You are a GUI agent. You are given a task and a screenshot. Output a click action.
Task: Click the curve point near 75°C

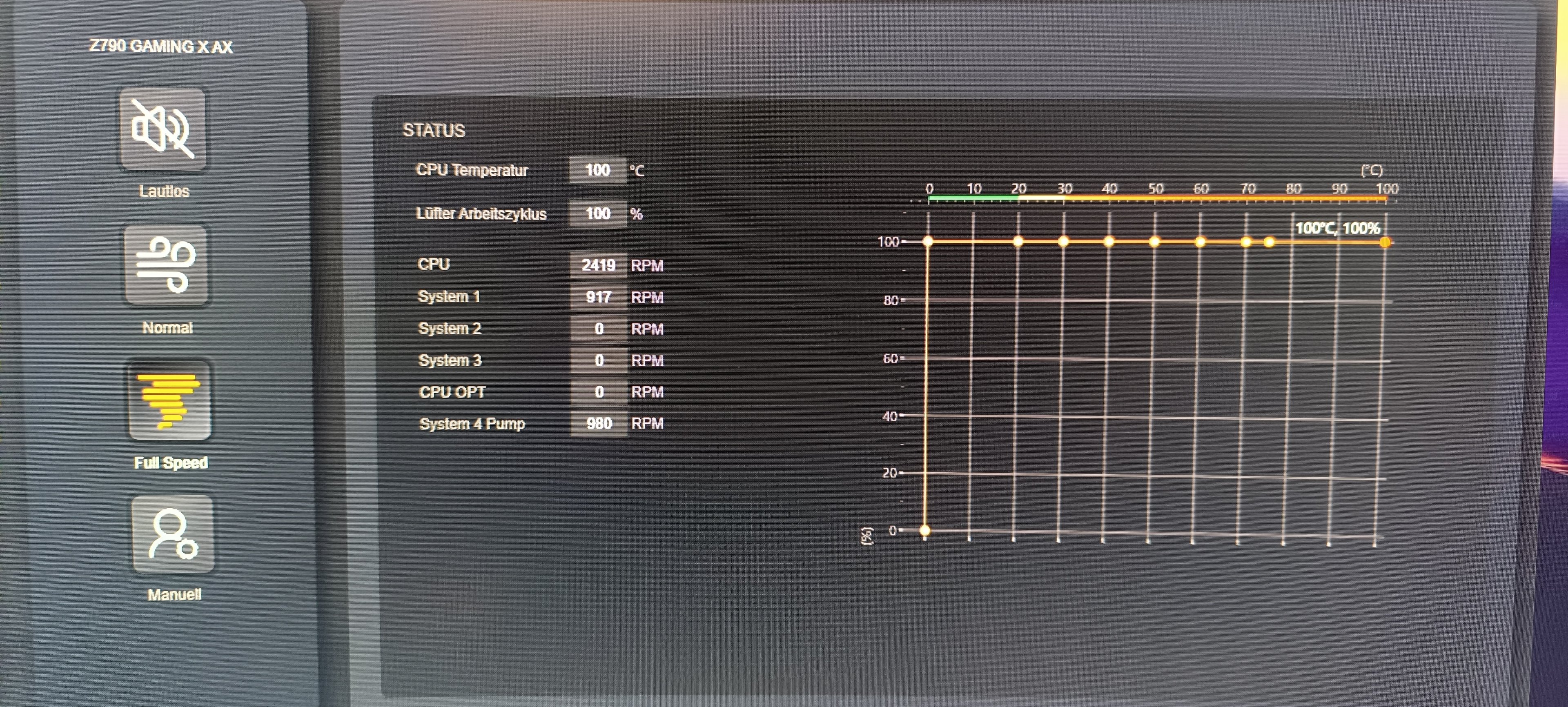(1269, 242)
